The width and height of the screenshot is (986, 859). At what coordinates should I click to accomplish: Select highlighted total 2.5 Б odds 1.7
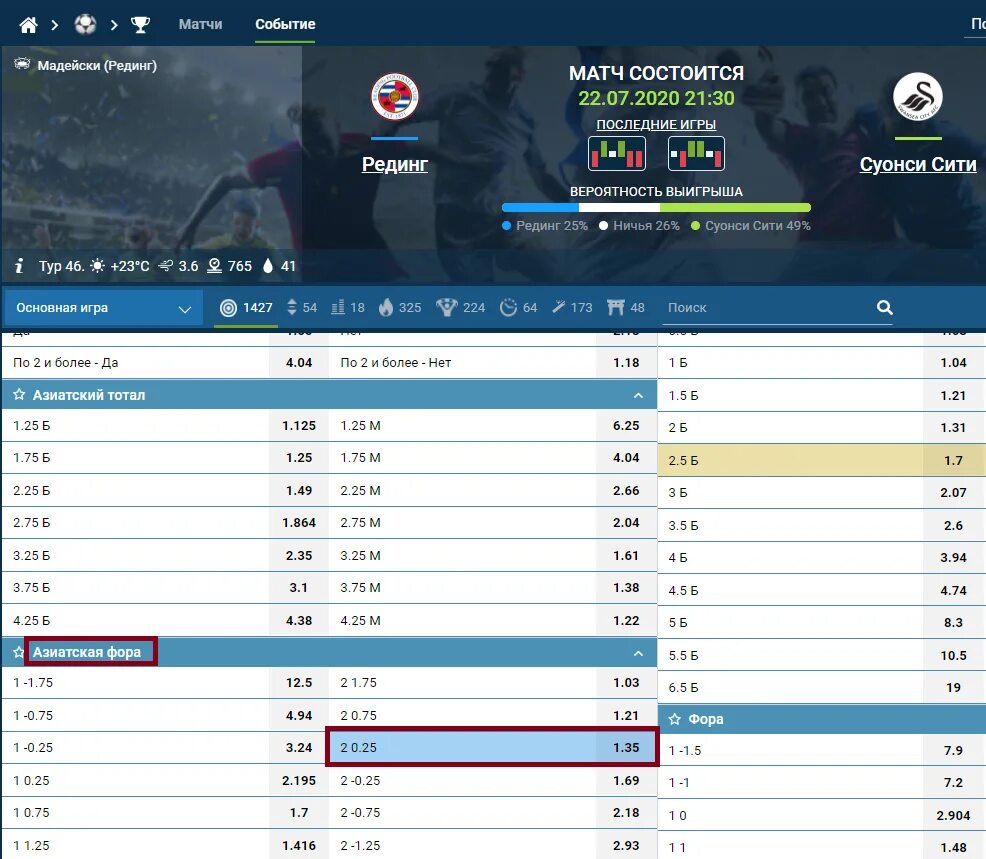pyautogui.click(x=821, y=460)
